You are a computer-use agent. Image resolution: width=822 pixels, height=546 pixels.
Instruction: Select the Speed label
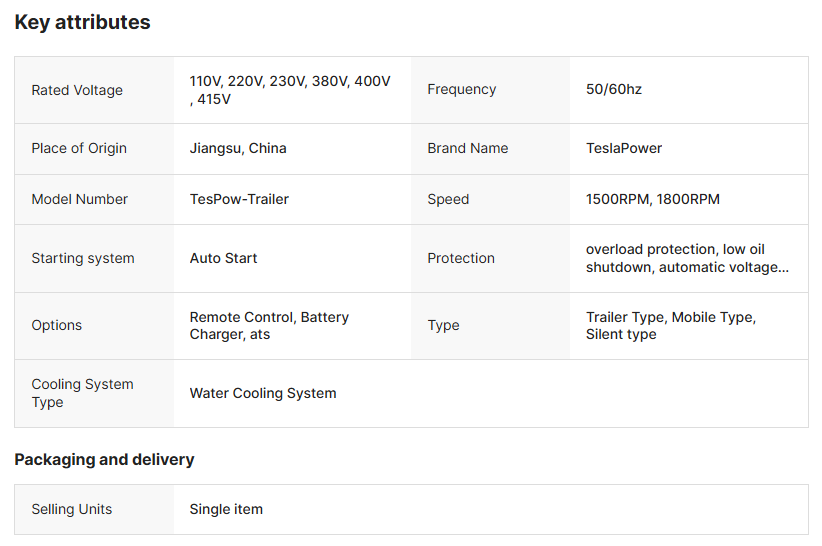[448, 199]
